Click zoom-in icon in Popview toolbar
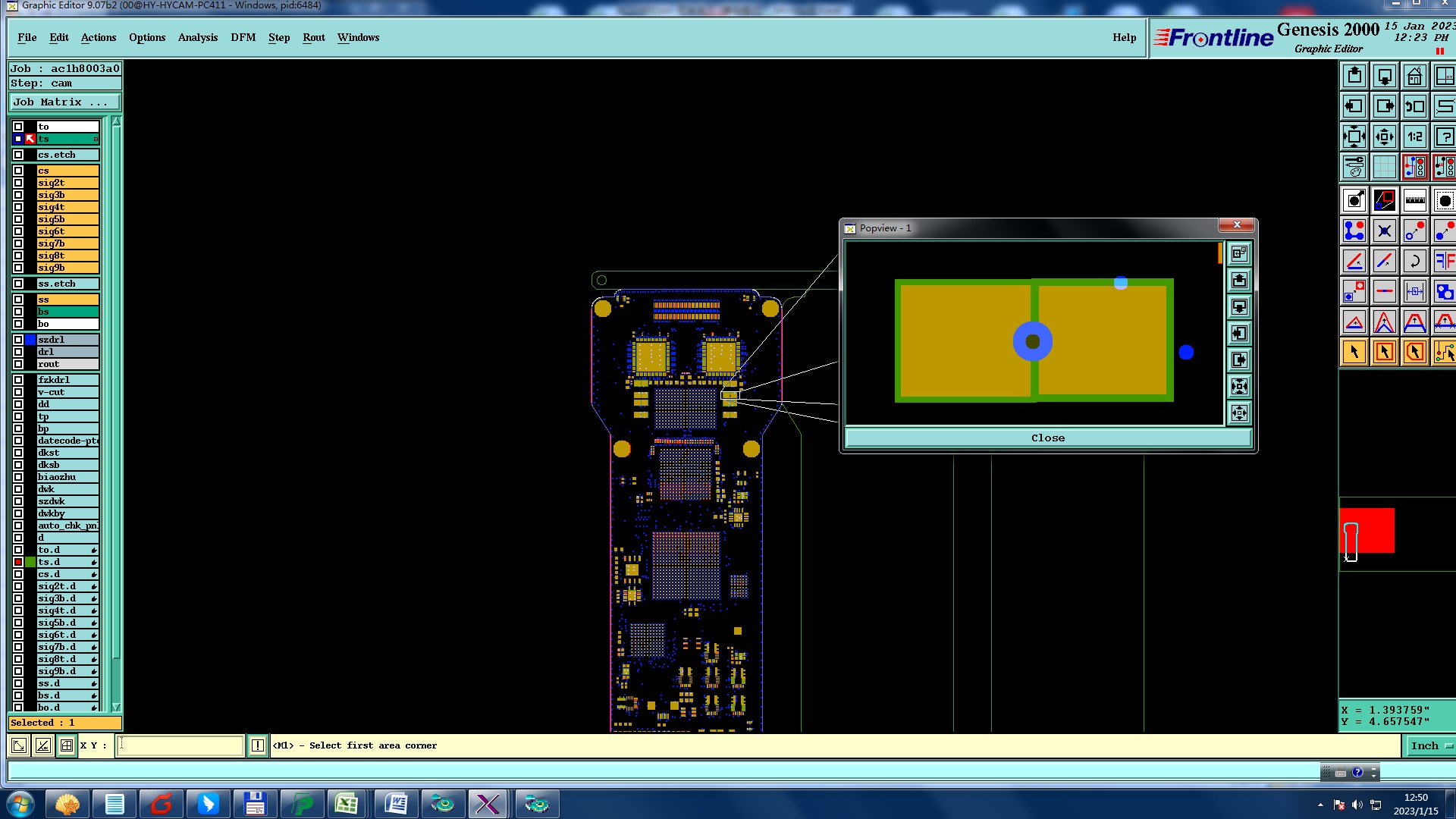This screenshot has height=819, width=1456. point(1239,387)
